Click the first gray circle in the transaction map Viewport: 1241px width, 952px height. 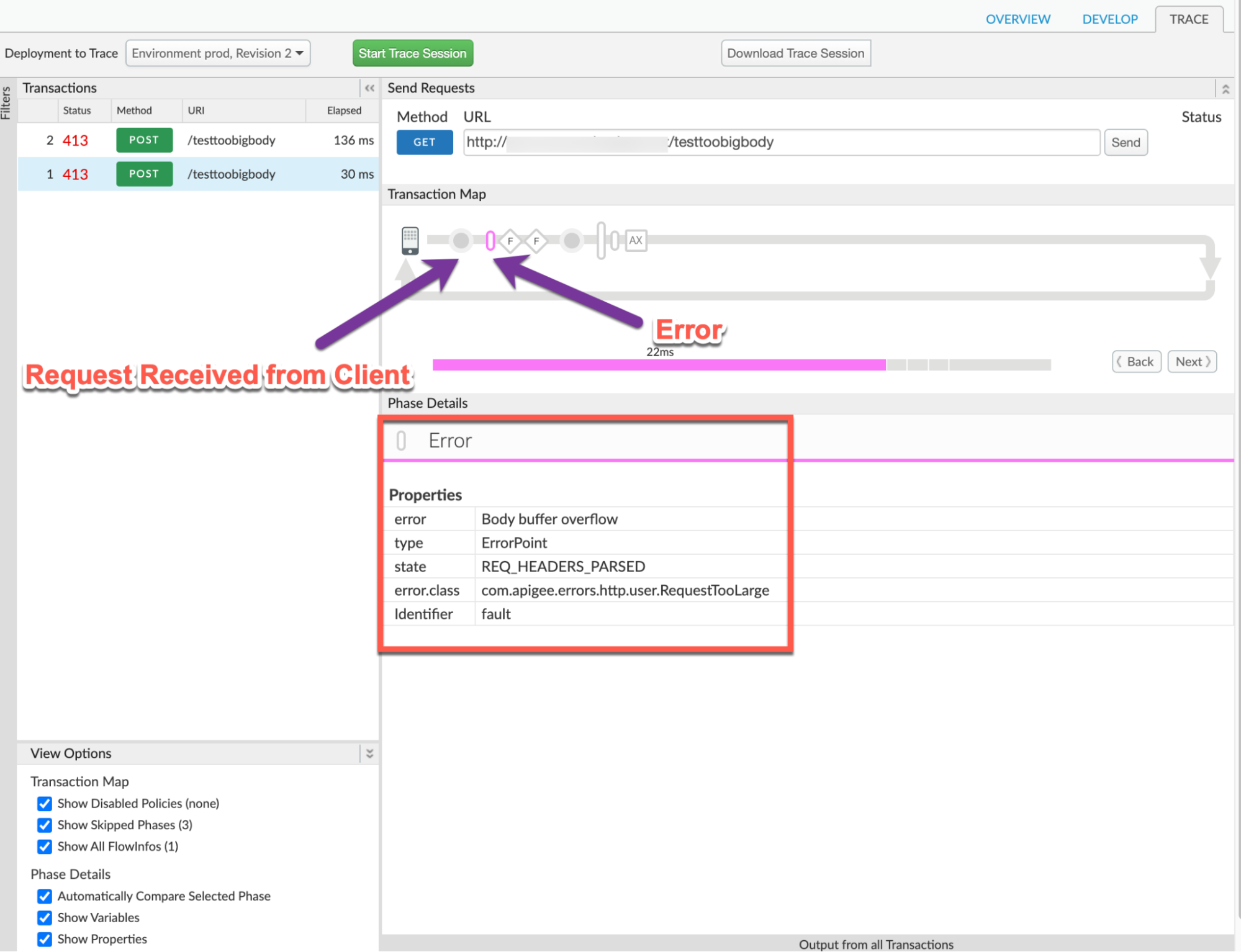[x=461, y=240]
